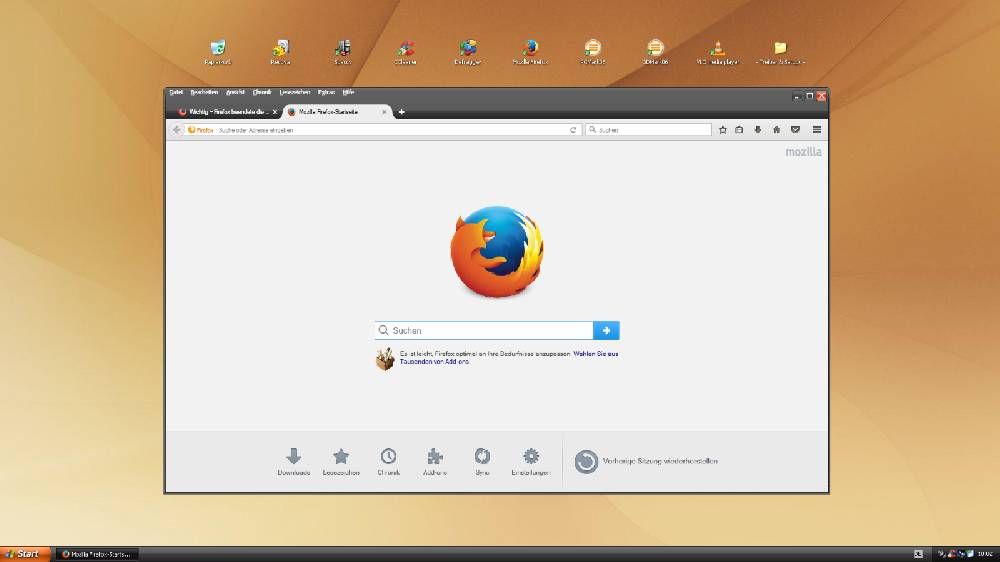Open the Sync shortcut on start page
Screen dimensions: 1000x562
point(482,461)
